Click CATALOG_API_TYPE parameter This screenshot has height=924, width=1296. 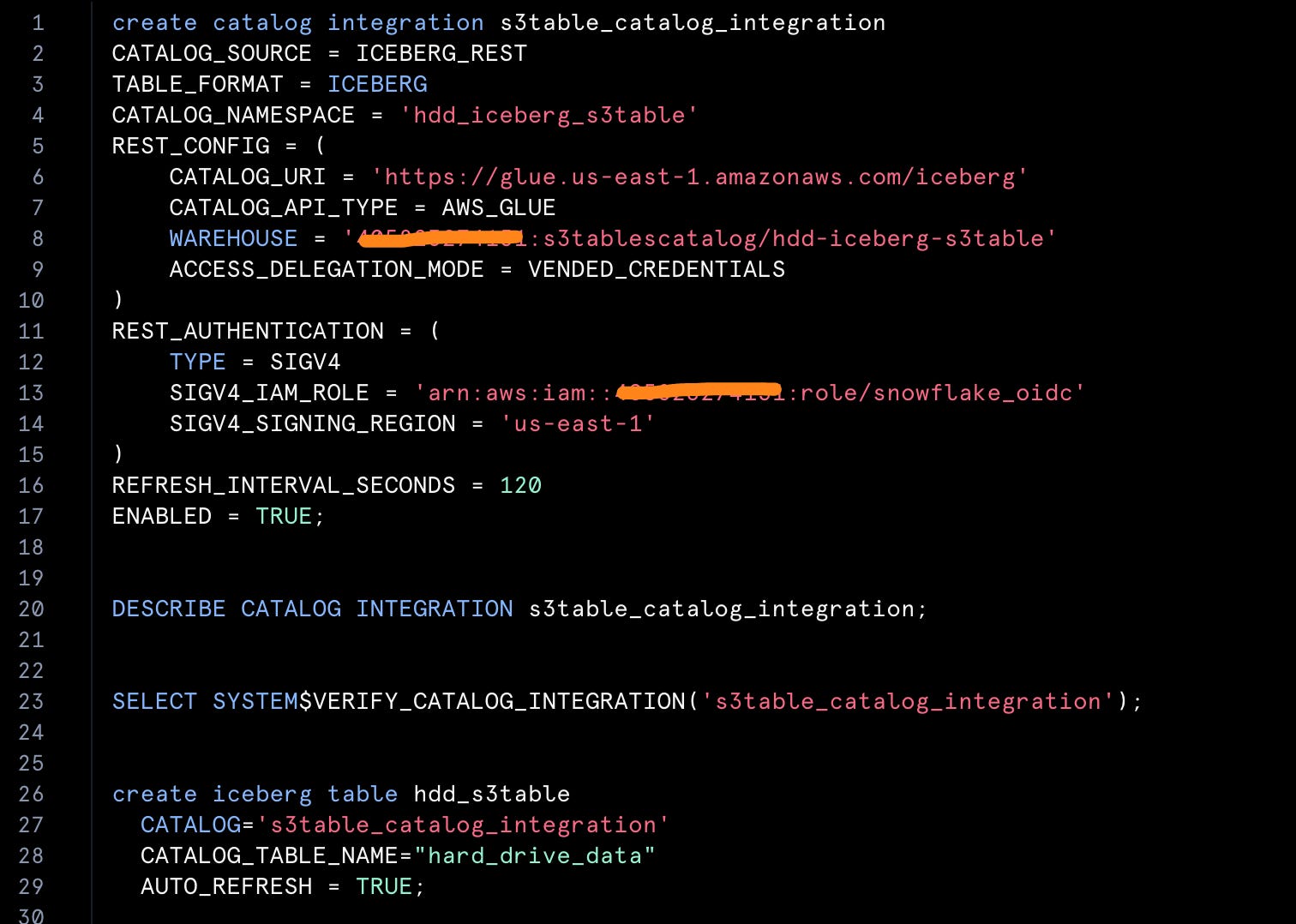click(284, 208)
